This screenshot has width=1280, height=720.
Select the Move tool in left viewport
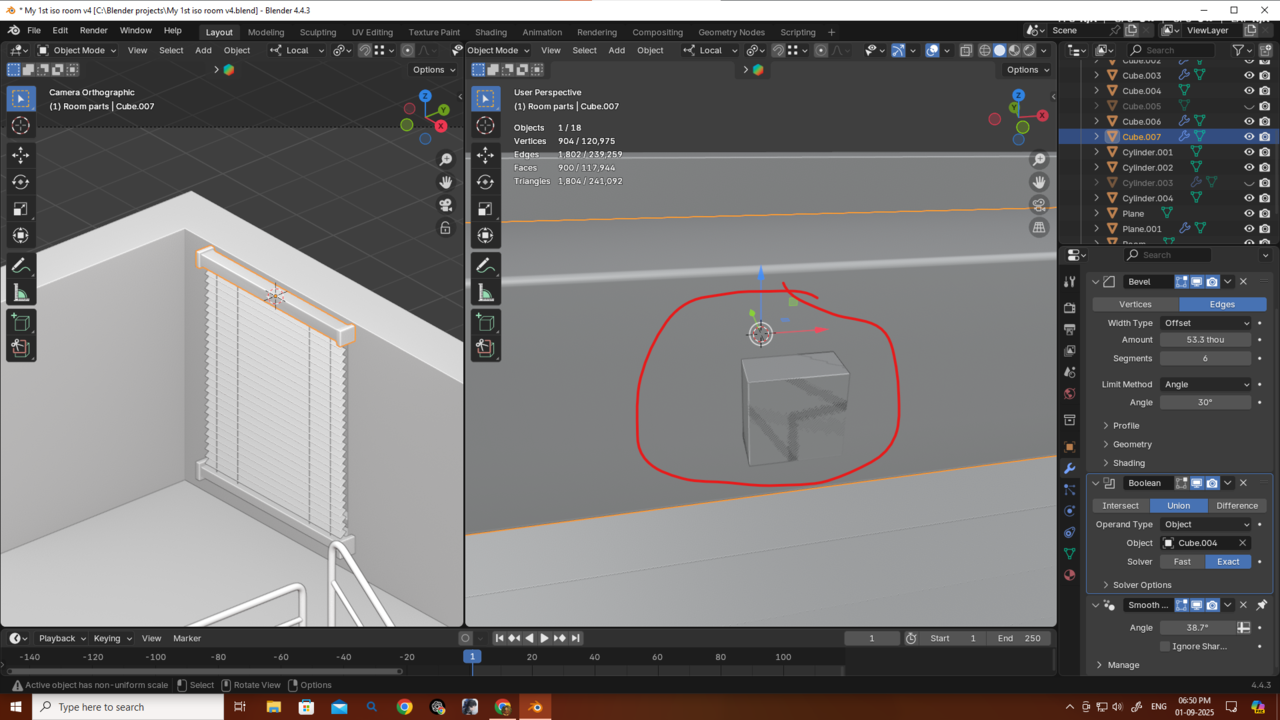pos(21,155)
